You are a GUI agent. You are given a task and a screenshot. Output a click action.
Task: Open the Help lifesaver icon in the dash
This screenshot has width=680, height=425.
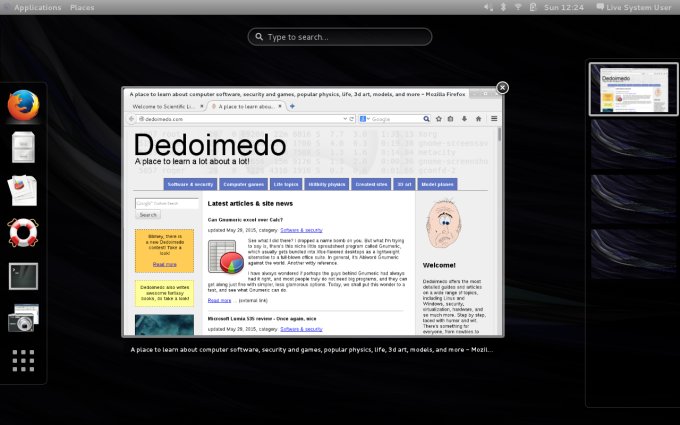(x=23, y=233)
